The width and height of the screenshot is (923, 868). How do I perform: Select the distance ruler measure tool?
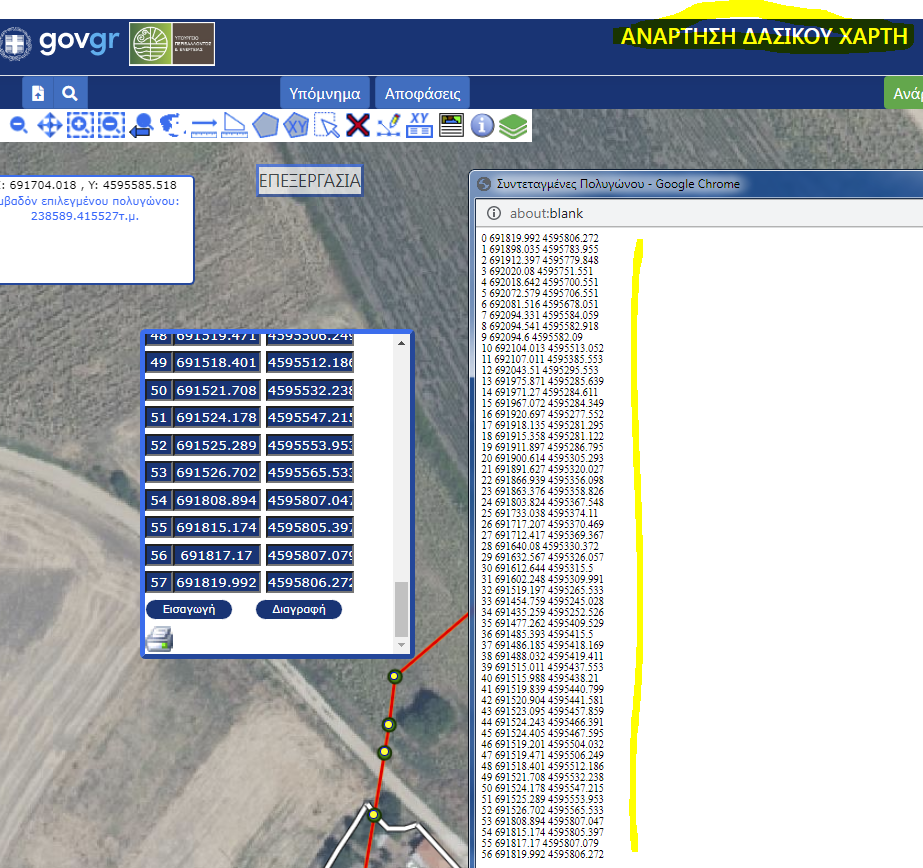coord(204,125)
